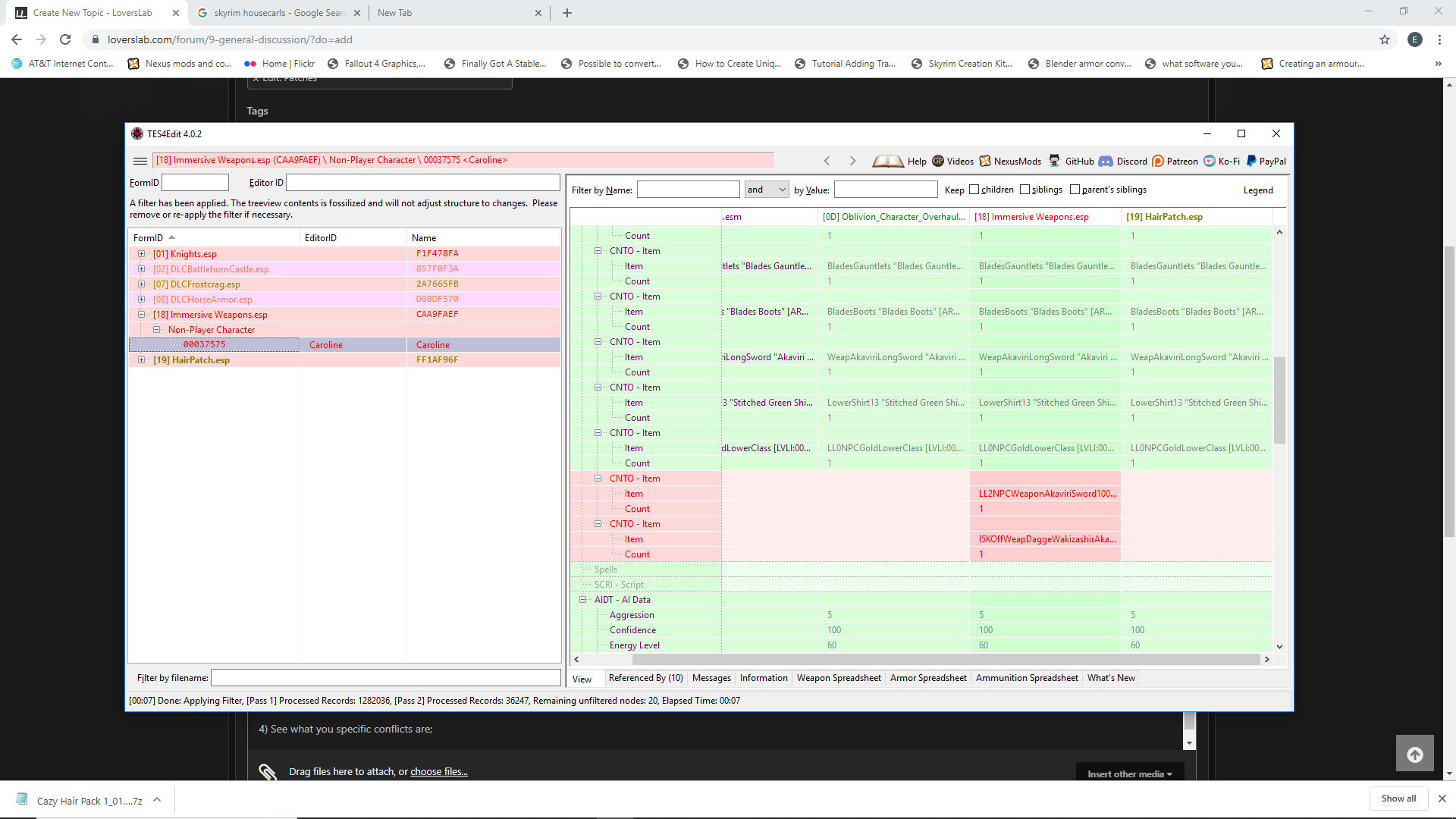Open the Help book icon

click(x=887, y=161)
